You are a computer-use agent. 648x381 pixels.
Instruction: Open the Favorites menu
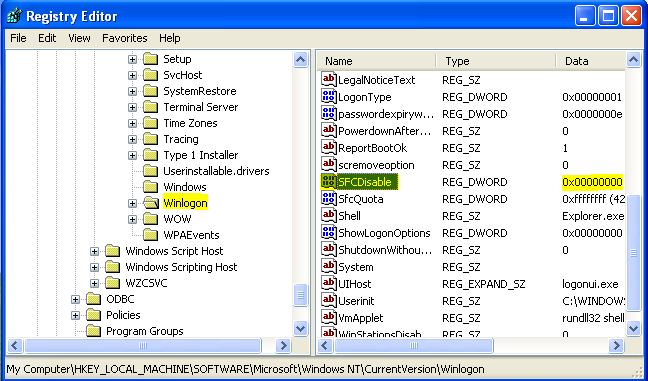click(125, 38)
